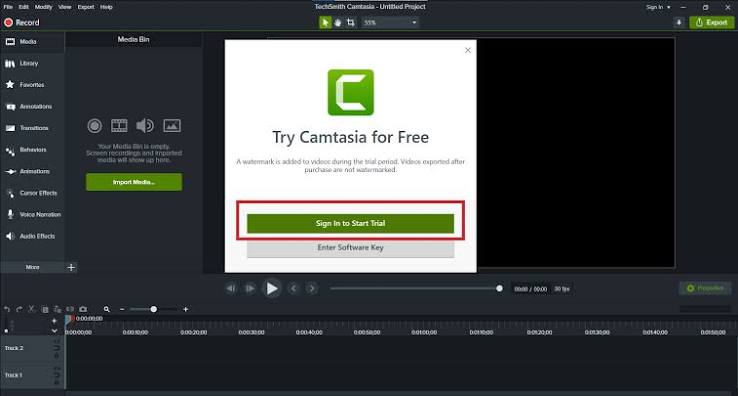Open the Animations panel
This screenshot has height=396, width=738.
click(x=32, y=171)
